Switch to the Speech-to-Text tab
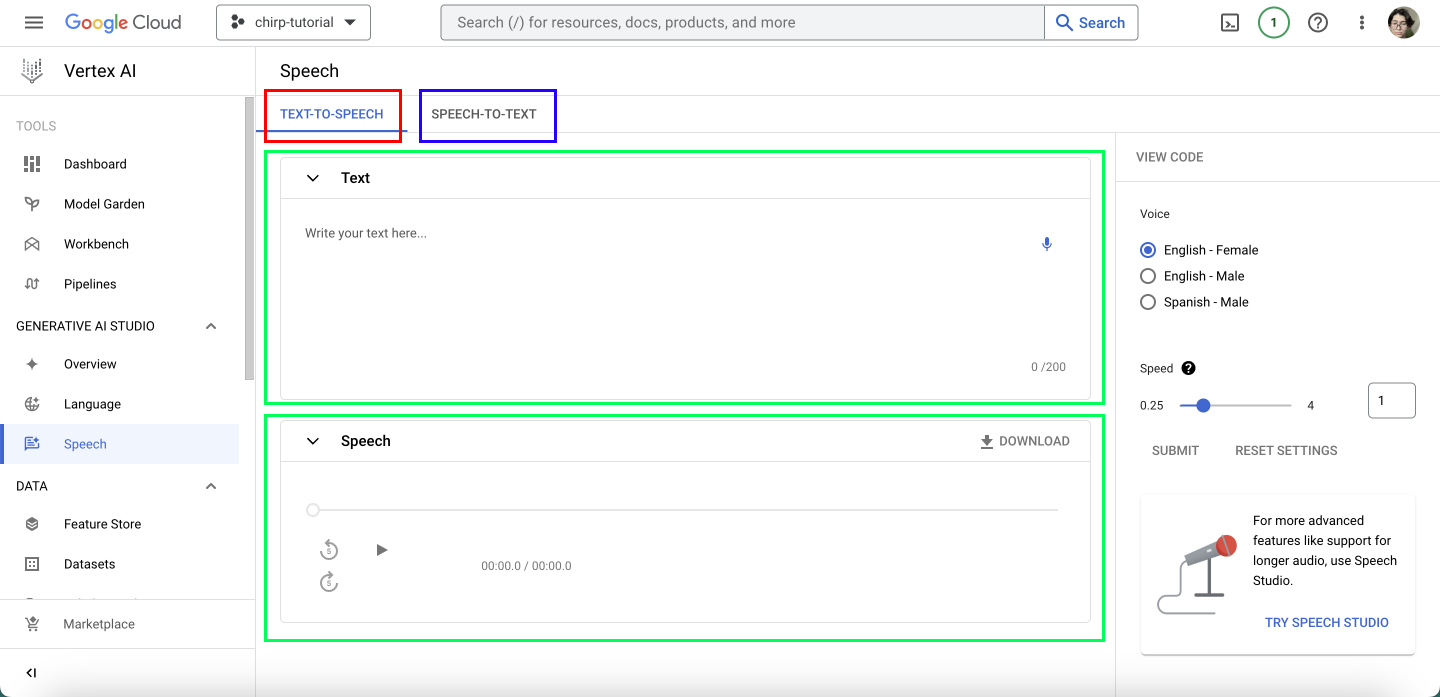 coord(484,114)
